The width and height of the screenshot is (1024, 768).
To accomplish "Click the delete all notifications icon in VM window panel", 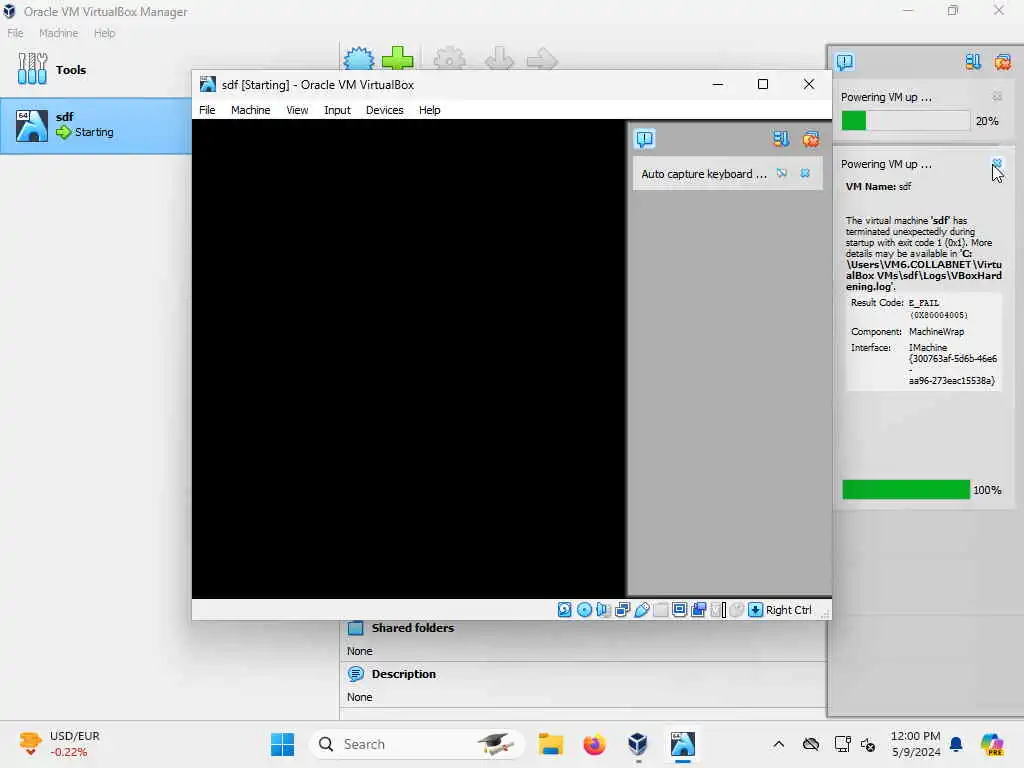I will [x=811, y=138].
